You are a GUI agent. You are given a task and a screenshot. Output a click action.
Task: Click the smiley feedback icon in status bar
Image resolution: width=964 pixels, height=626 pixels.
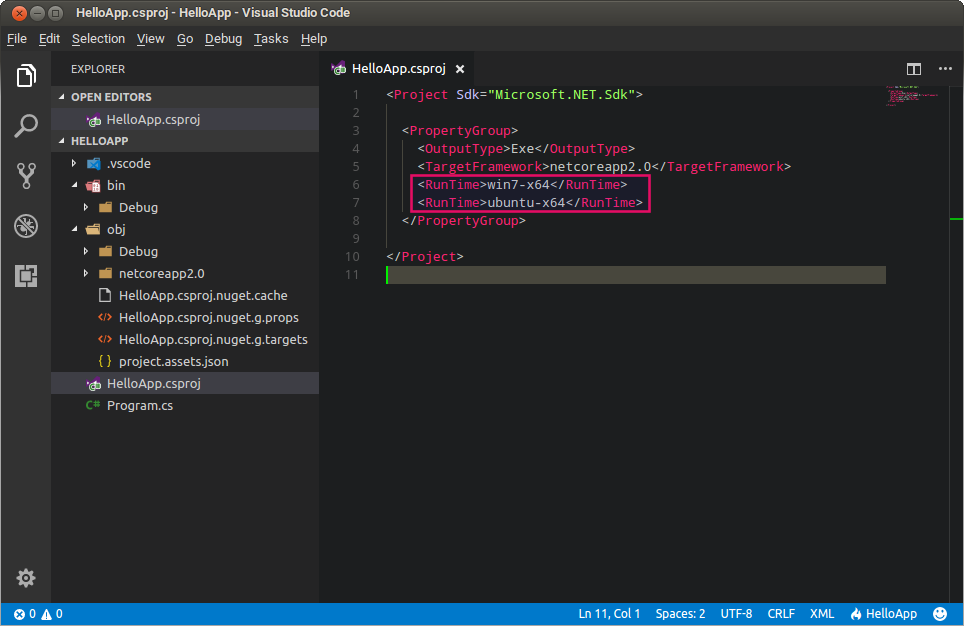(x=938, y=613)
